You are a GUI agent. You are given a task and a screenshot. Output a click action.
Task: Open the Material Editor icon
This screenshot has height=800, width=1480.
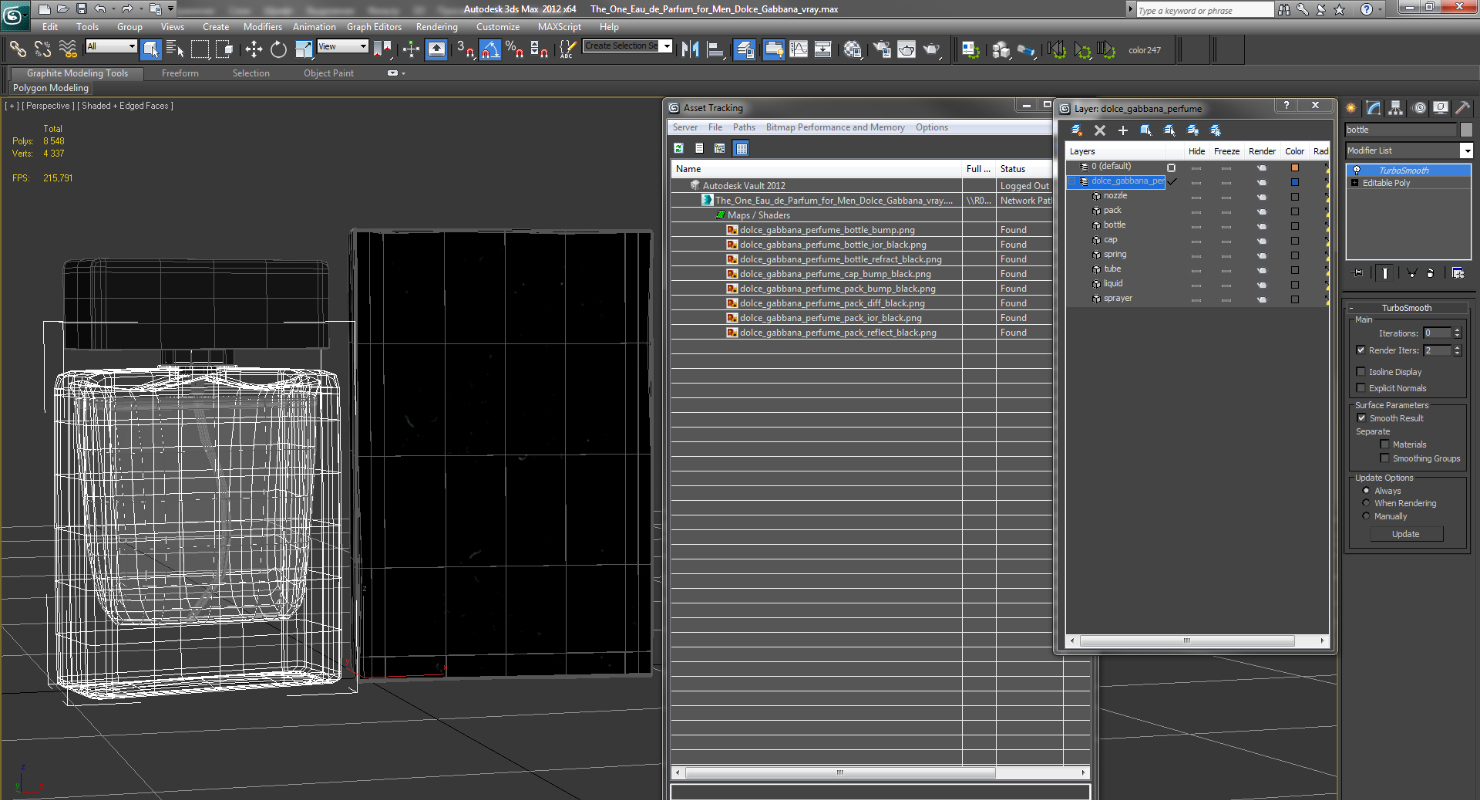click(853, 48)
